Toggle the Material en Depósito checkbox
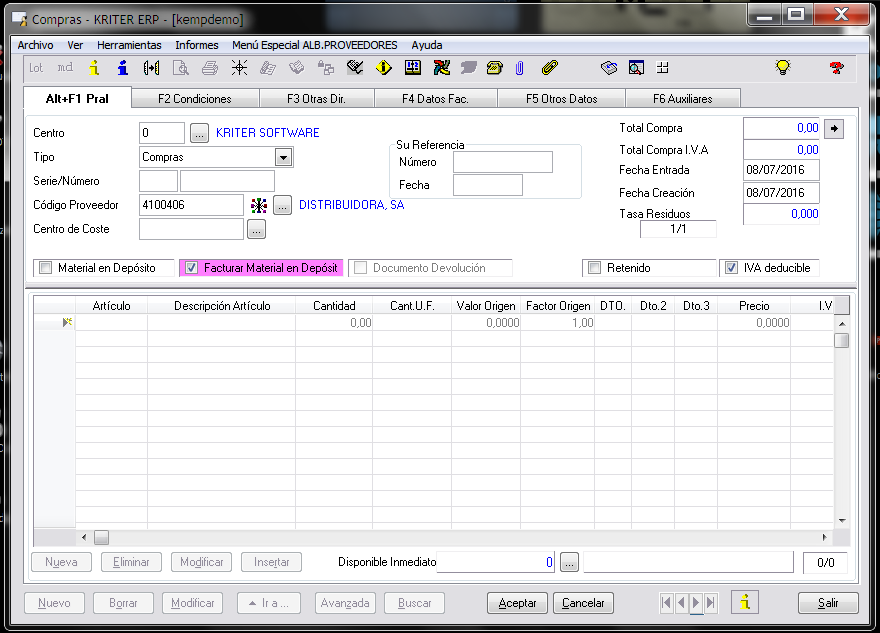The image size is (880, 633). click(x=45, y=268)
